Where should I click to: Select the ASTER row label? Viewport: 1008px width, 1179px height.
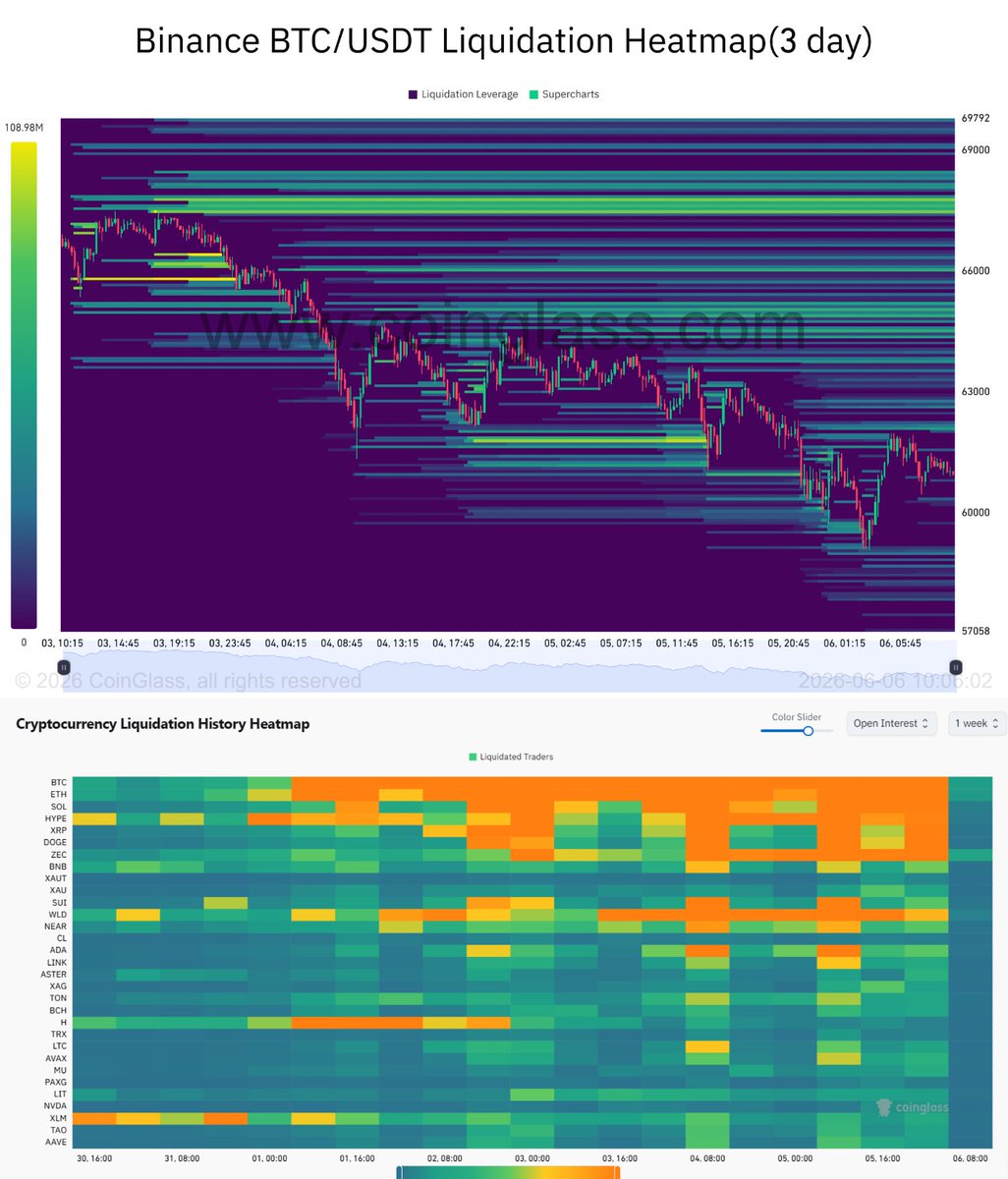coord(55,974)
